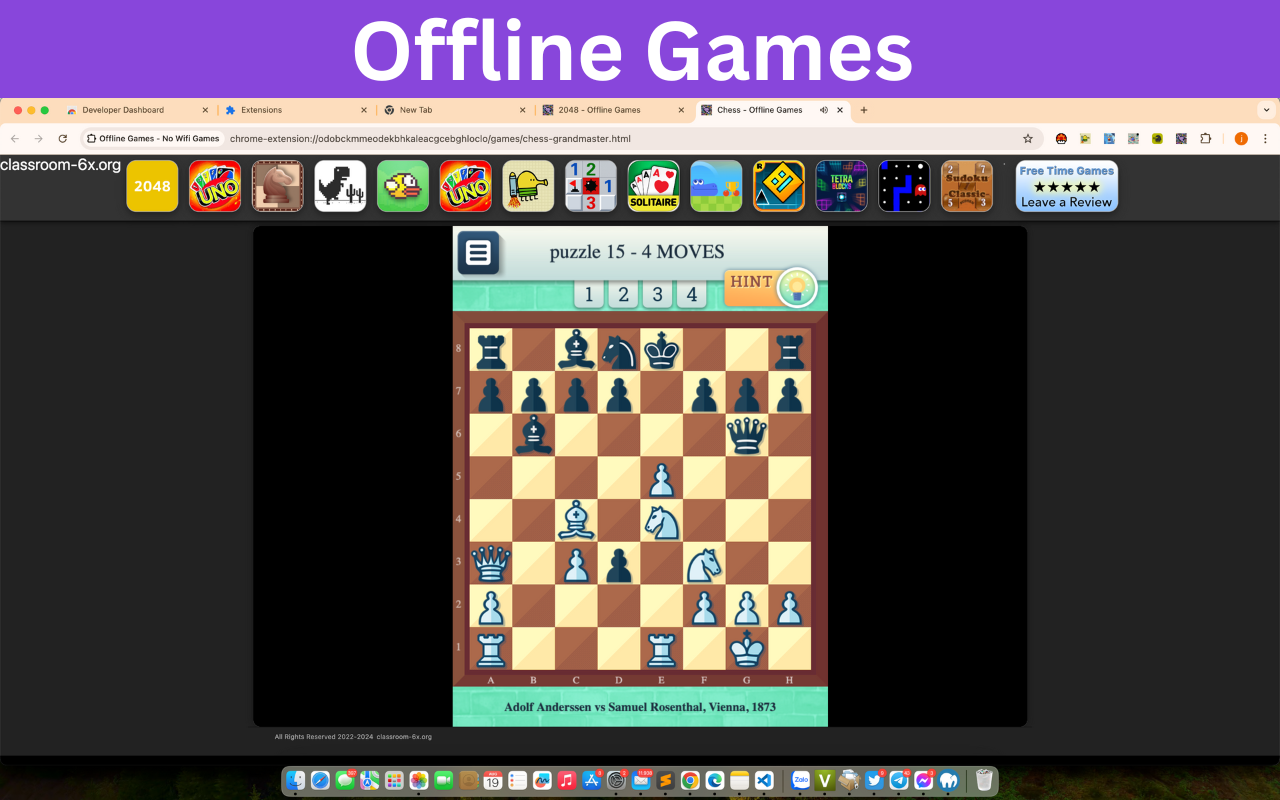Viewport: 1280px width, 800px height.
Task: Select the white knight on e4
Action: pos(661,521)
